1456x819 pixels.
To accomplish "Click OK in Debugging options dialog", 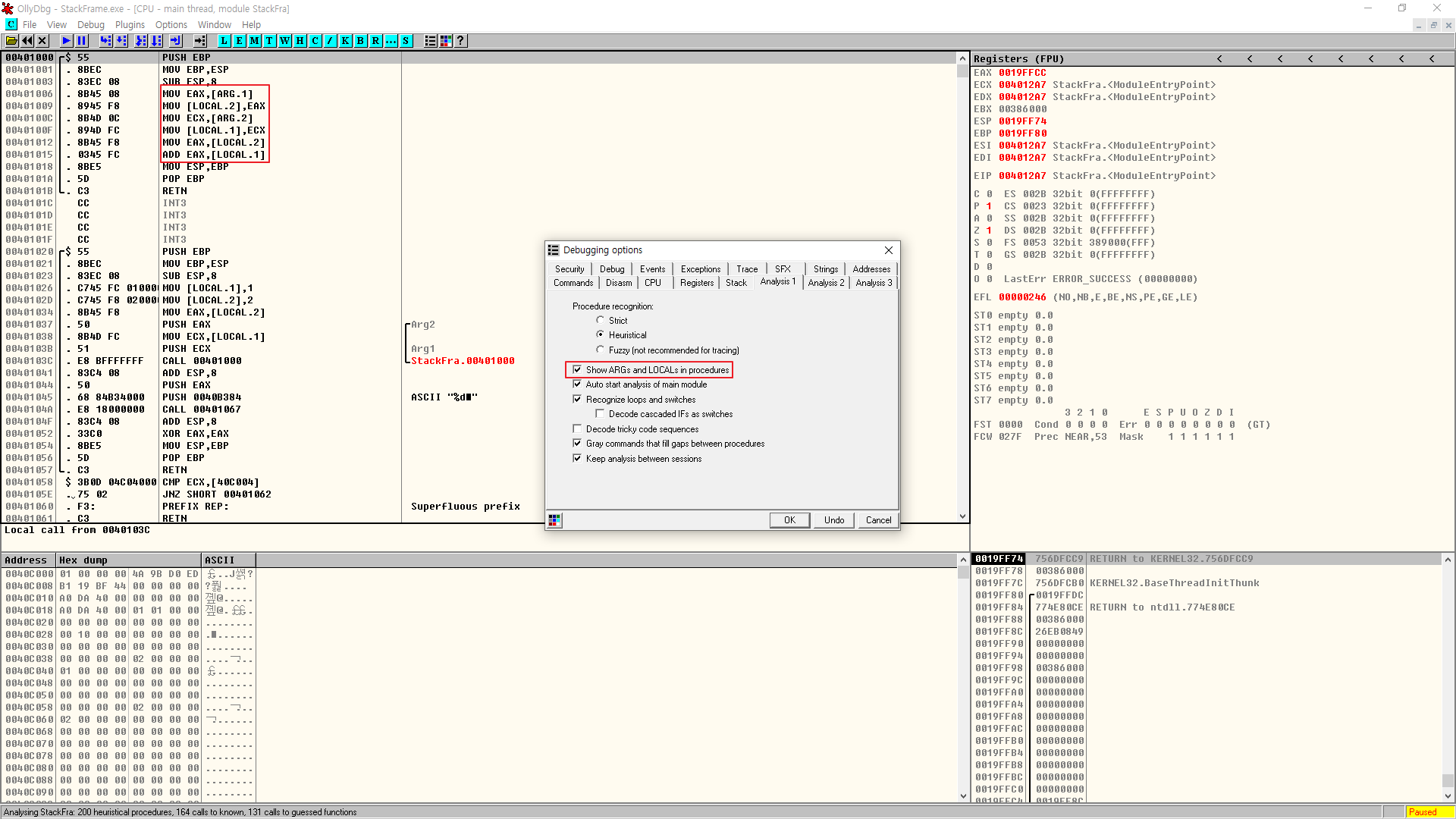I will click(x=789, y=520).
